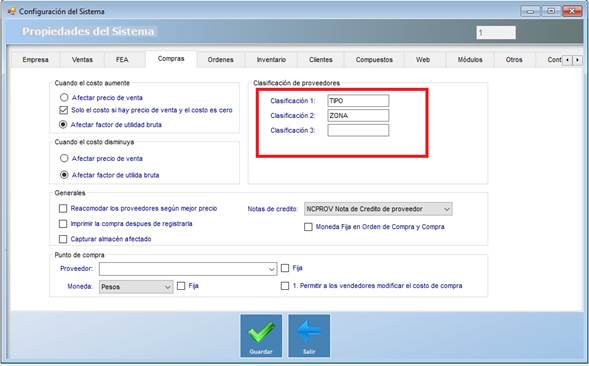Switch to the FEA tab

coord(122,60)
